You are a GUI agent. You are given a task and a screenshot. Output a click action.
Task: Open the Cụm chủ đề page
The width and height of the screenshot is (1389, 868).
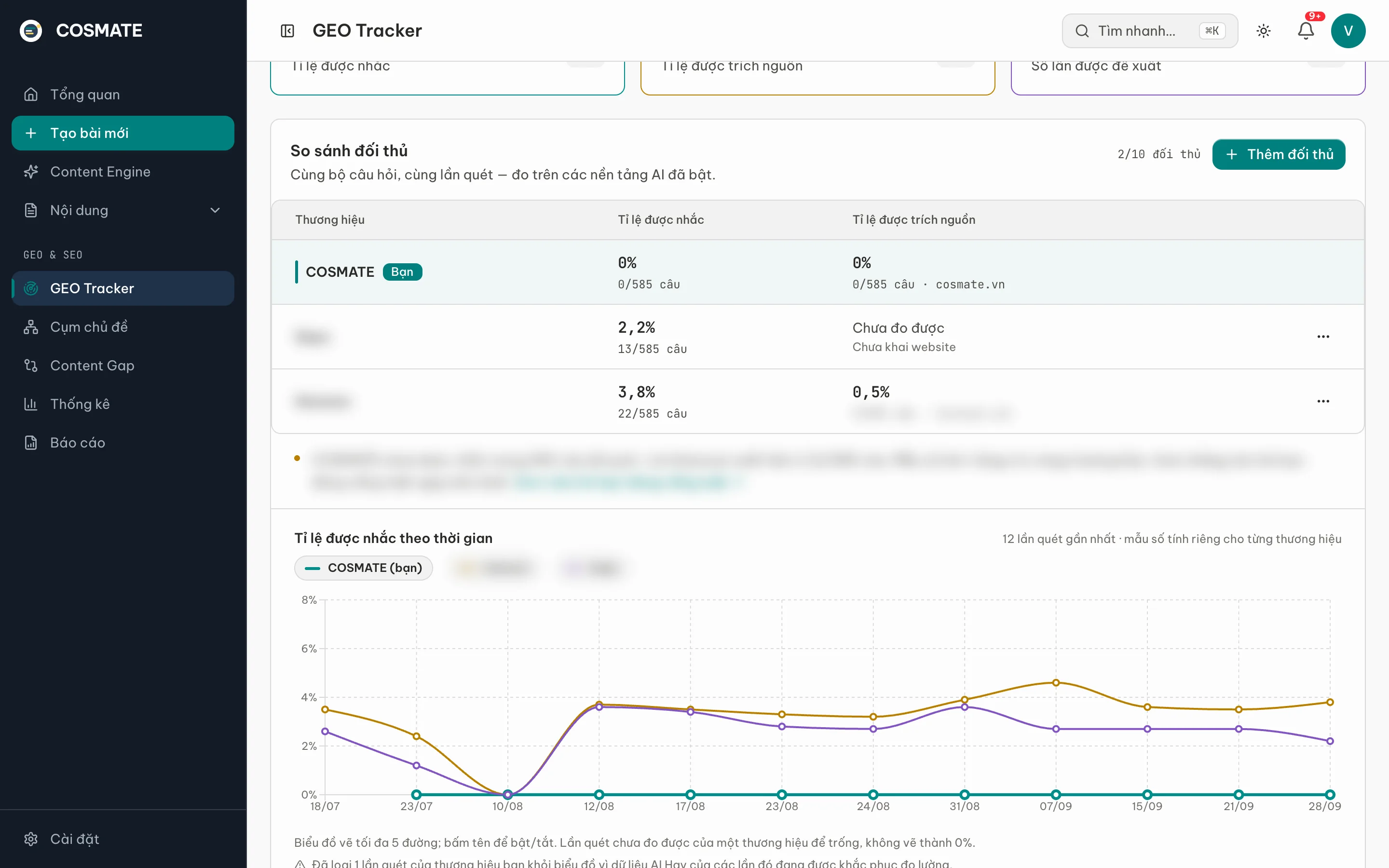(x=123, y=326)
